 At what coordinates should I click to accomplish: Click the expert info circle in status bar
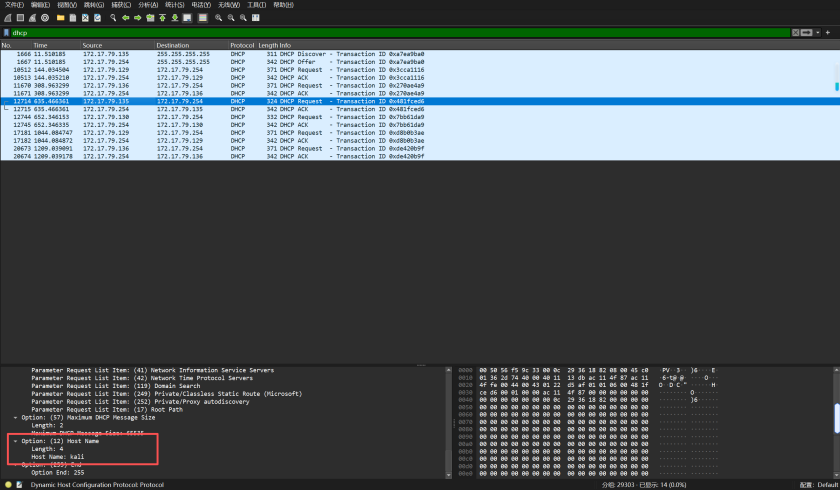pyautogui.click(x=8, y=485)
